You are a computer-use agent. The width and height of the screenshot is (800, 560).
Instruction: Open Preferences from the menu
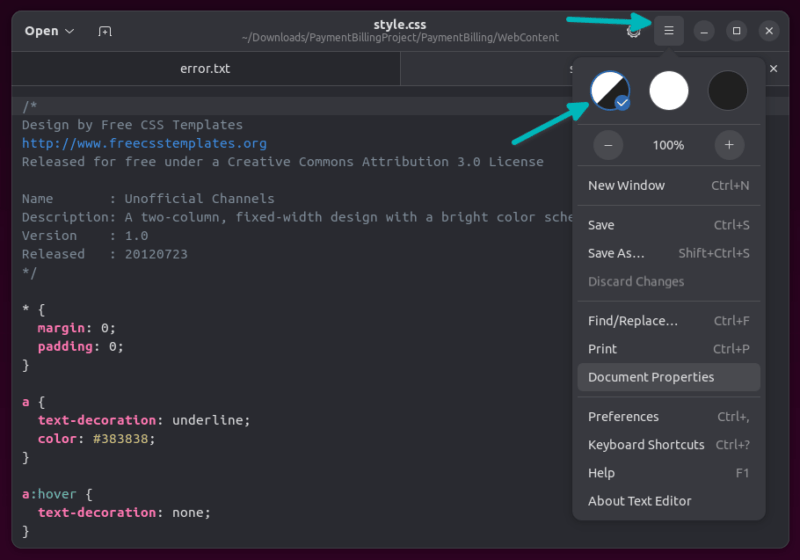coord(623,416)
